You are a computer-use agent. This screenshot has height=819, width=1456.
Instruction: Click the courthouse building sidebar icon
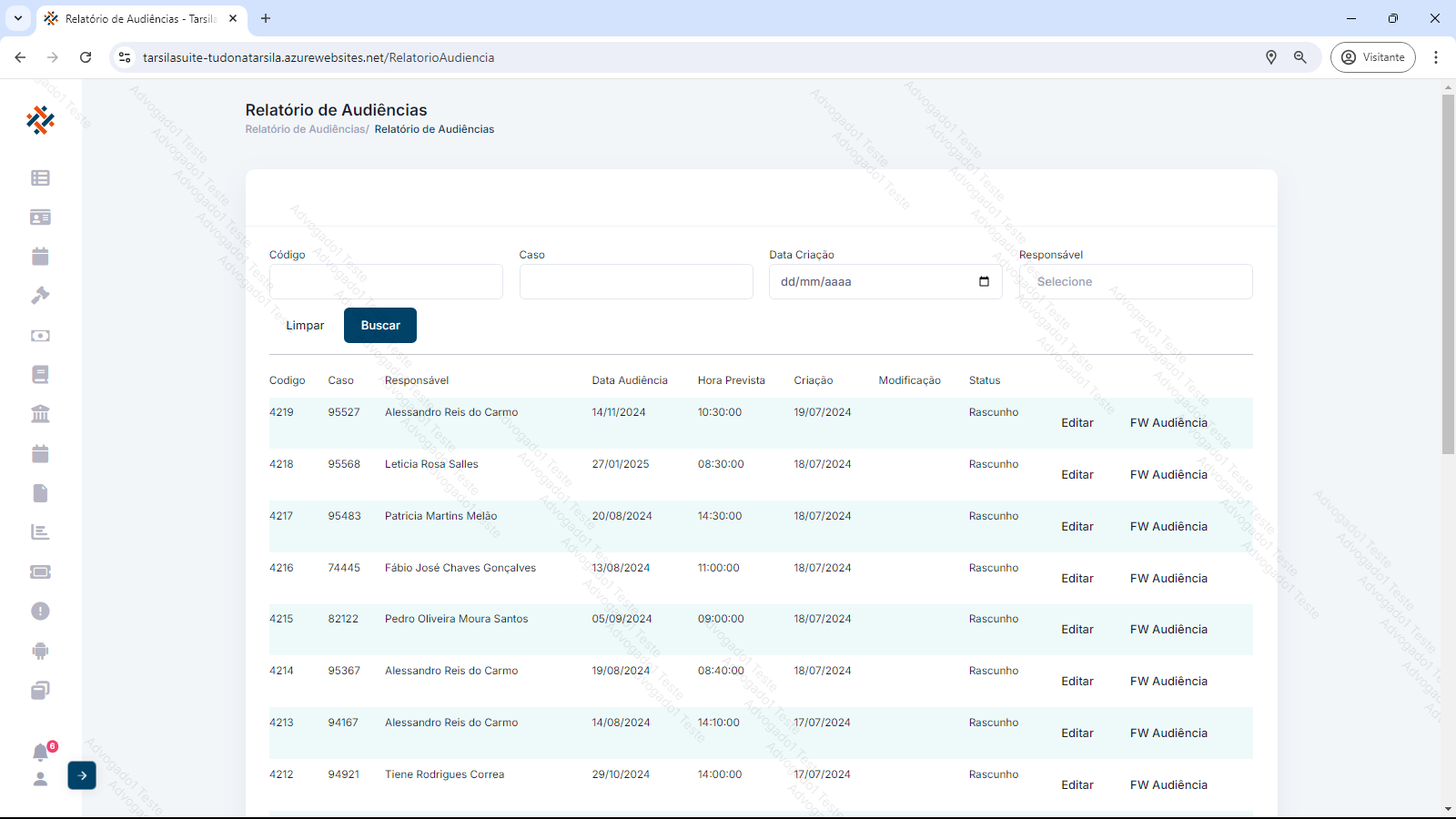coord(40,414)
